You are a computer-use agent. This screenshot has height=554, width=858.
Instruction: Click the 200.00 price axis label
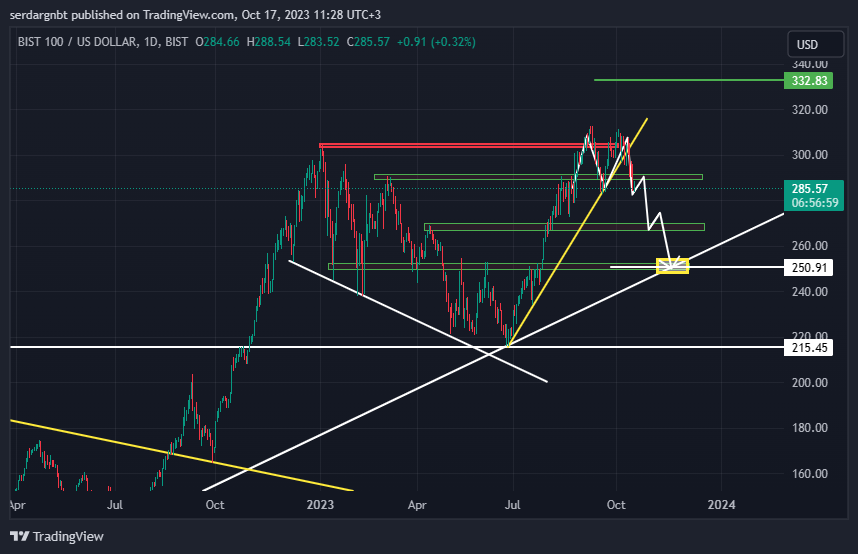tap(809, 383)
